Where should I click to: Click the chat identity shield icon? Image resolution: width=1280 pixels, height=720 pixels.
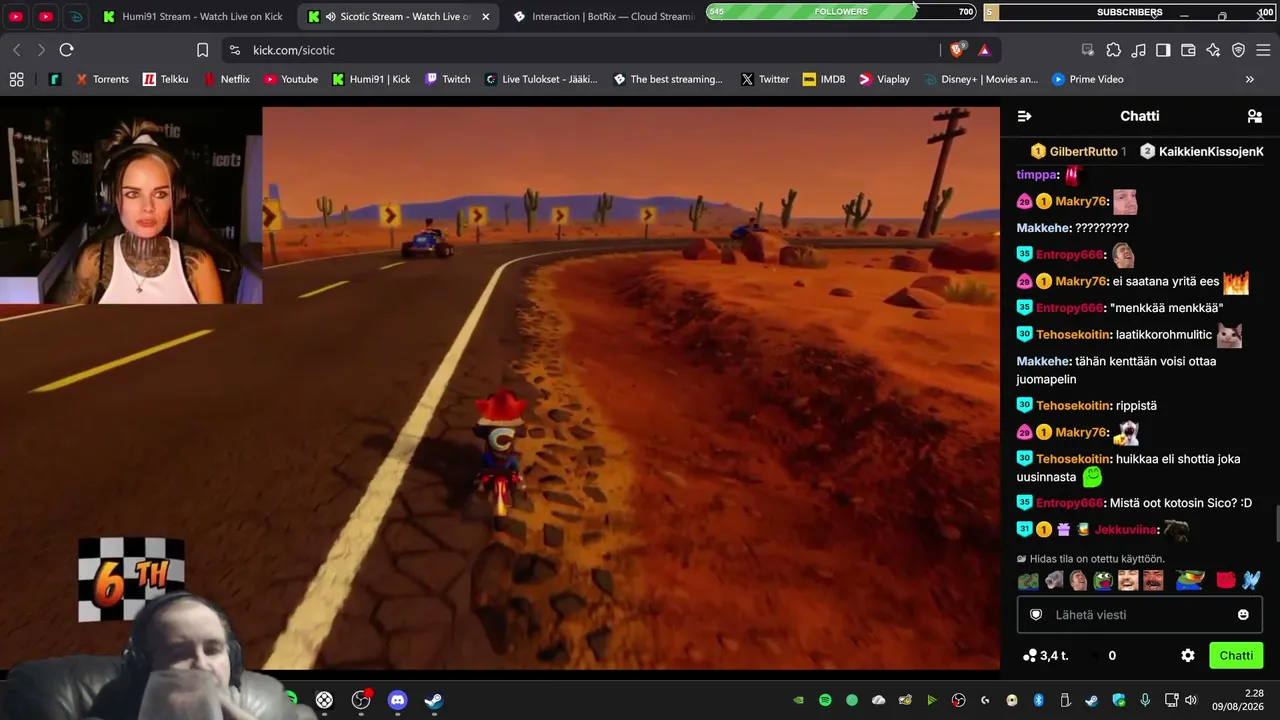(1036, 615)
